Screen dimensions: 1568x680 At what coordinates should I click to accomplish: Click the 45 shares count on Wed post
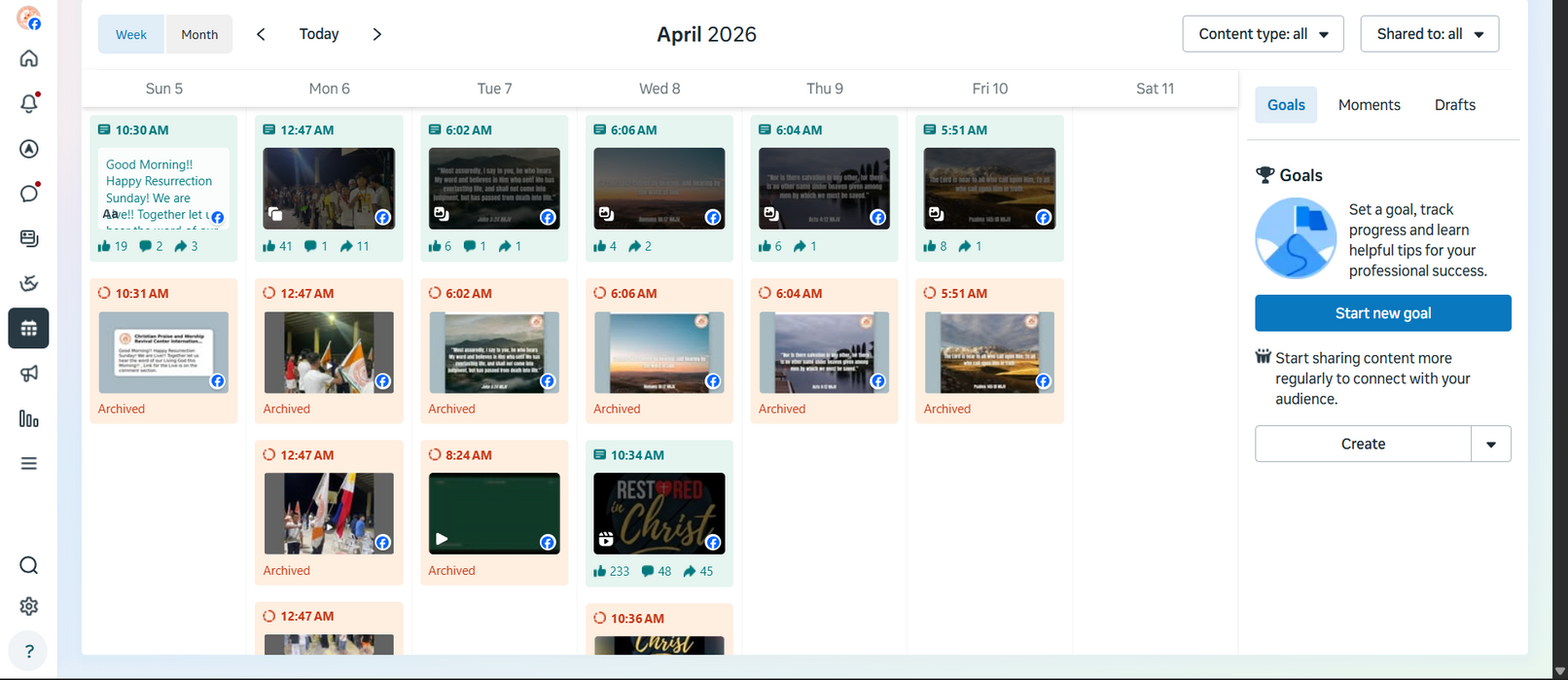click(x=698, y=572)
